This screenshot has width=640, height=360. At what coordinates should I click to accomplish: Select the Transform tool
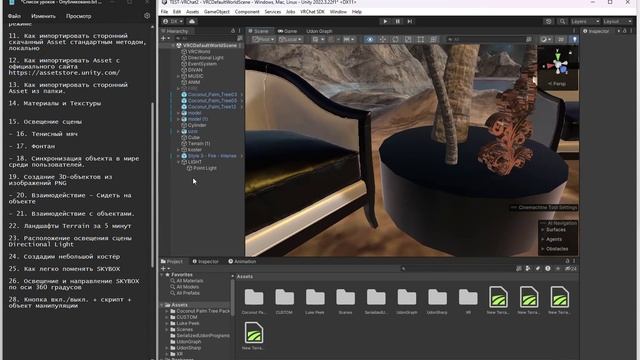click(x=433, y=39)
